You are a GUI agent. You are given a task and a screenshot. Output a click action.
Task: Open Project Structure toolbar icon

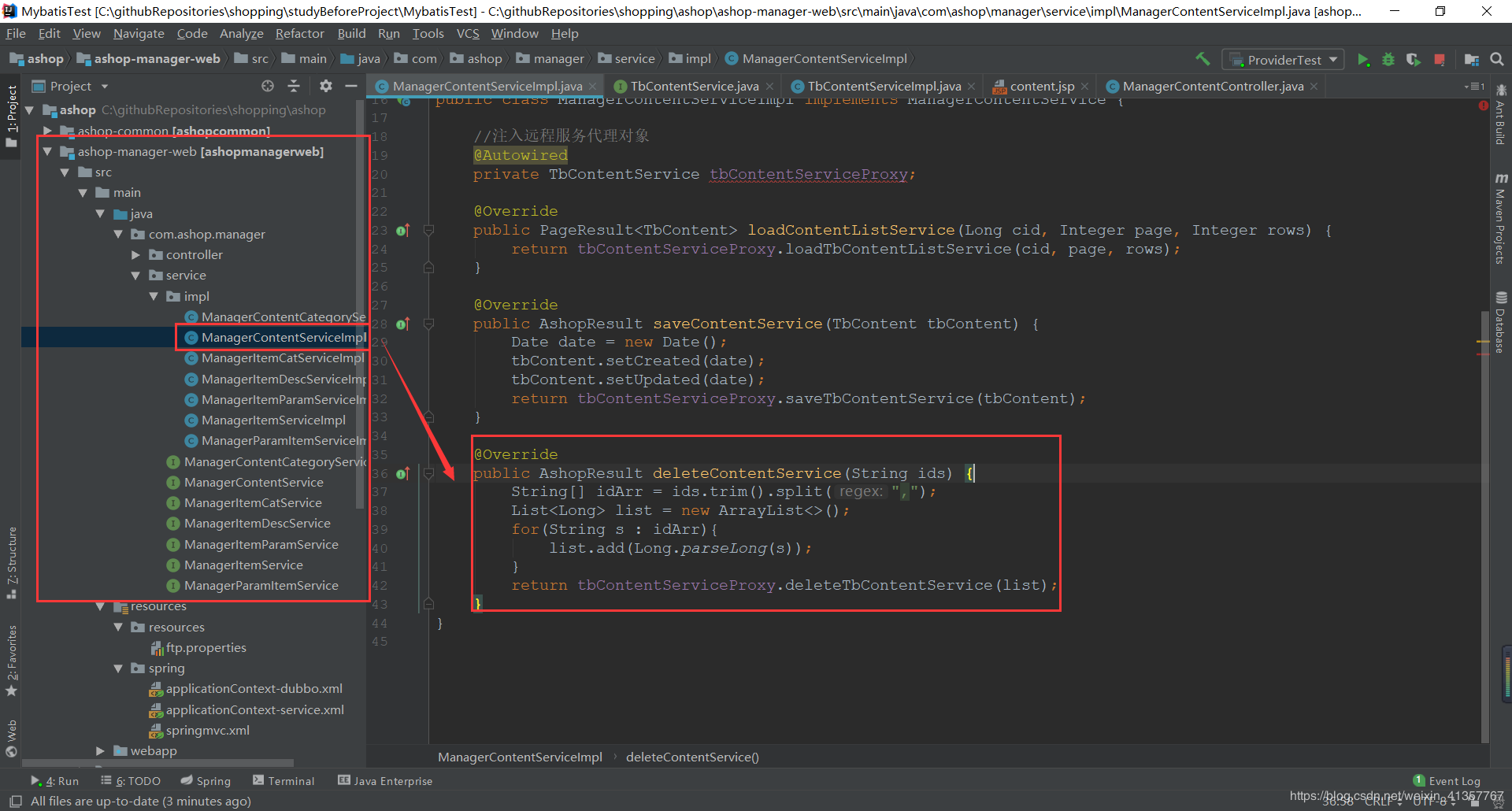[x=1472, y=60]
